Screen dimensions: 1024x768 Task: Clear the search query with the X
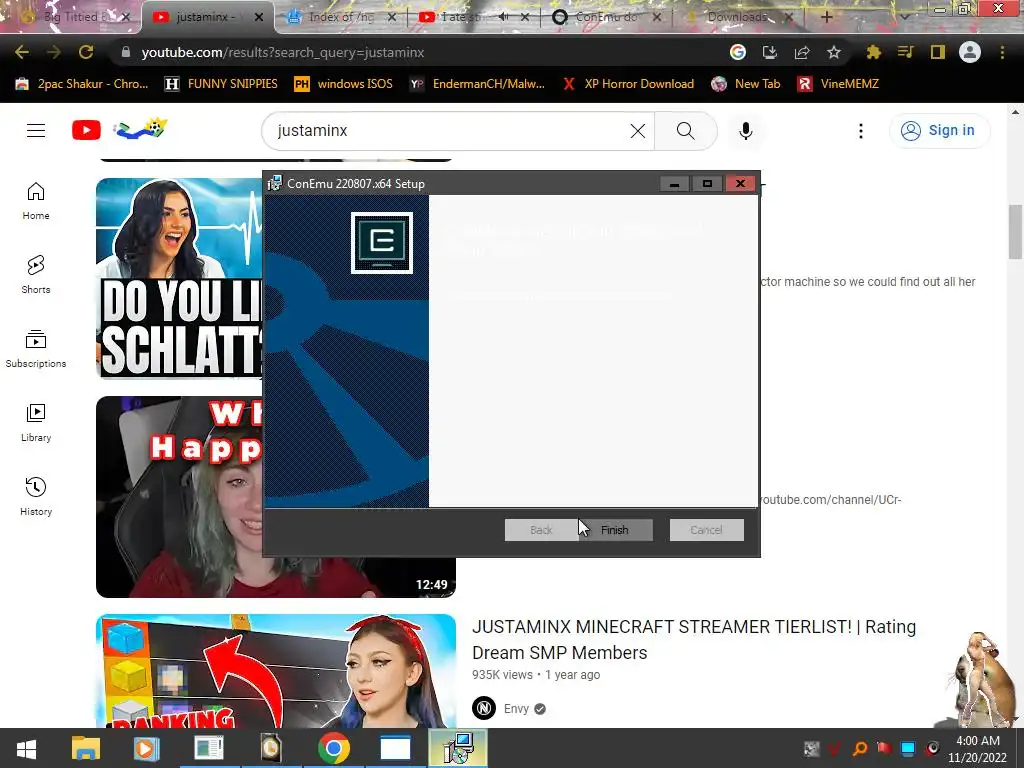638,131
